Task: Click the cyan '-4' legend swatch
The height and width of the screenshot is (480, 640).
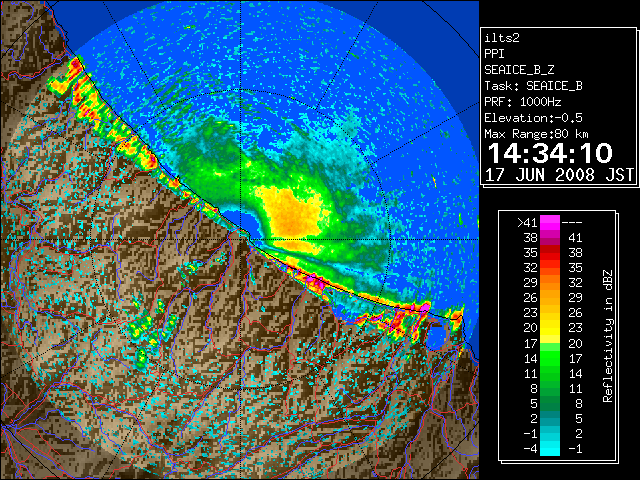Action: click(x=549, y=449)
